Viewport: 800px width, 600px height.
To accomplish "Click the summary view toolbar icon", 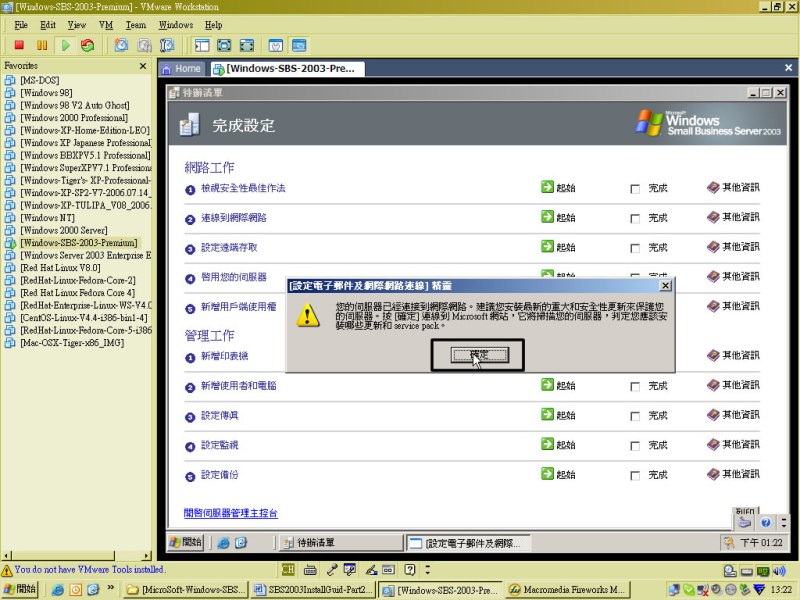I will click(x=276, y=45).
